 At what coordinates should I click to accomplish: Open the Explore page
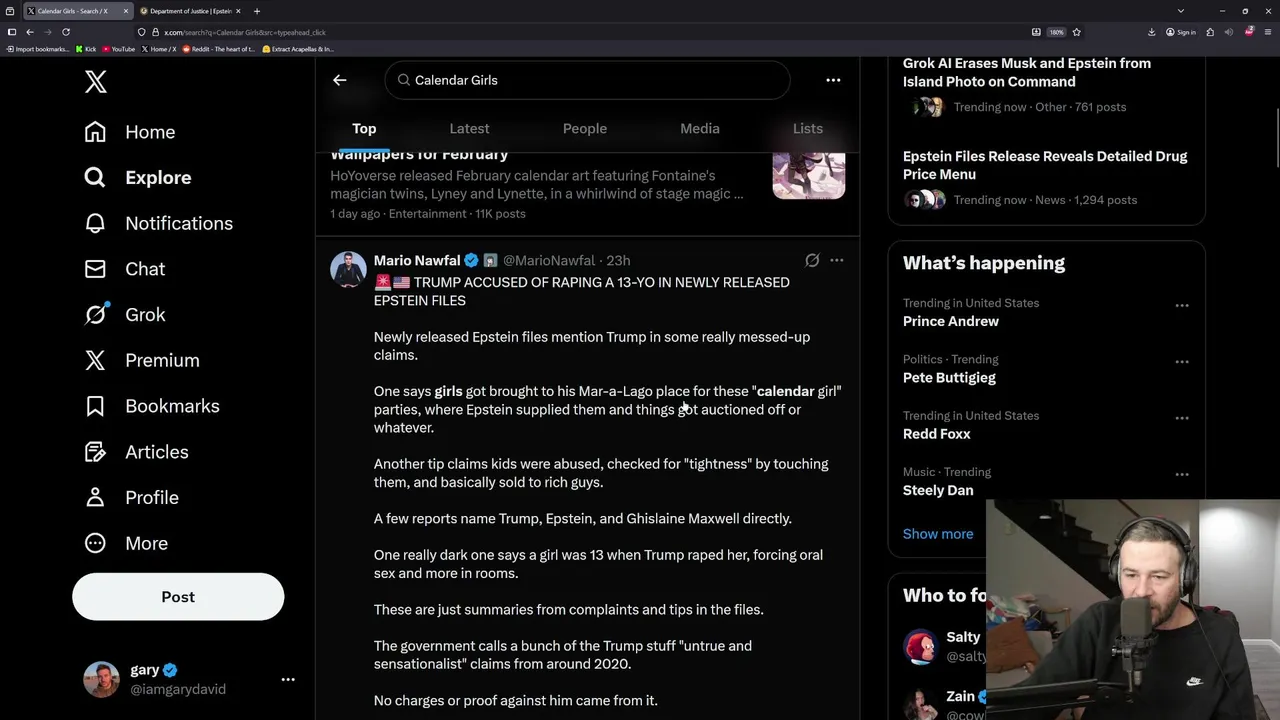[138, 178]
